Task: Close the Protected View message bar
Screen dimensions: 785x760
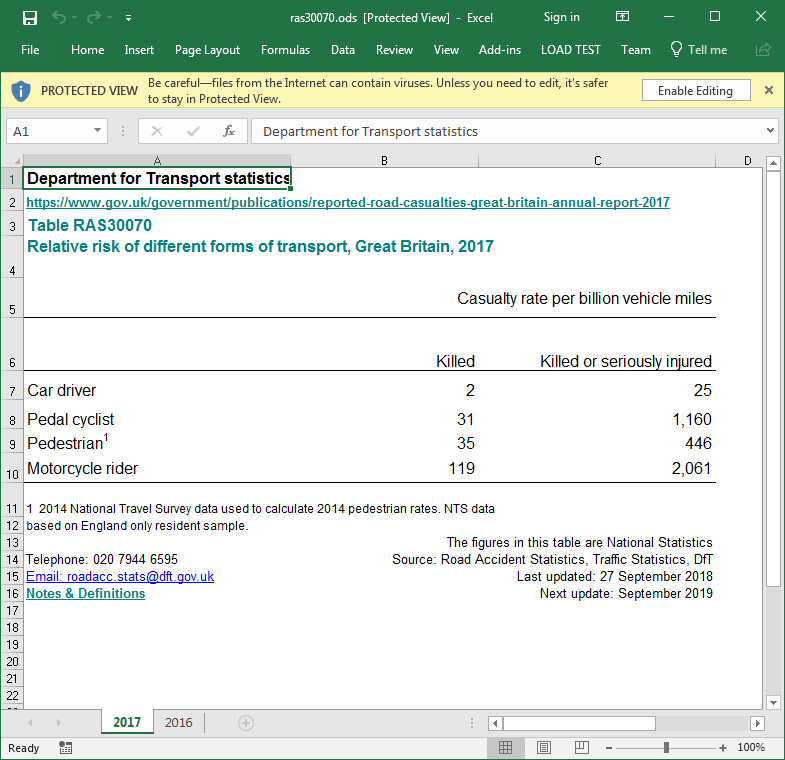Action: 768,90
